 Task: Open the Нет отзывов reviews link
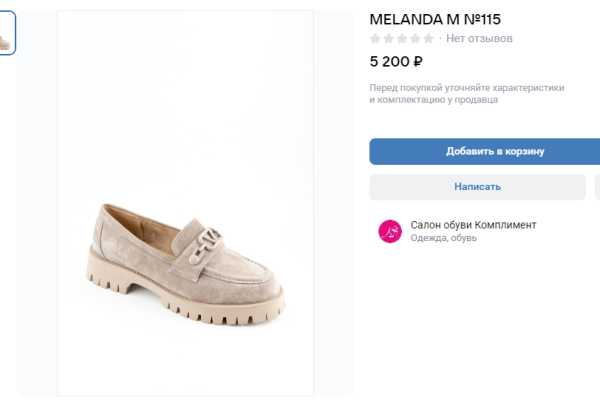coord(479,39)
